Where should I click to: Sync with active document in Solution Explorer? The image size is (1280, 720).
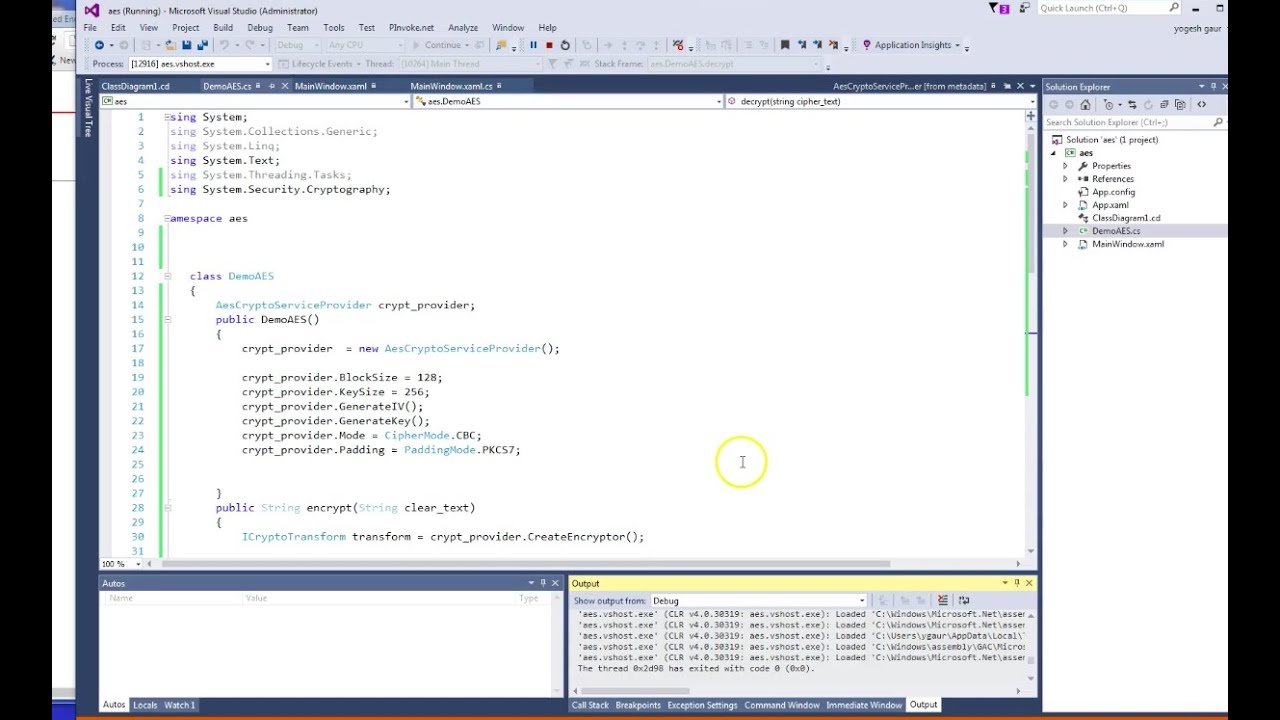(1133, 104)
